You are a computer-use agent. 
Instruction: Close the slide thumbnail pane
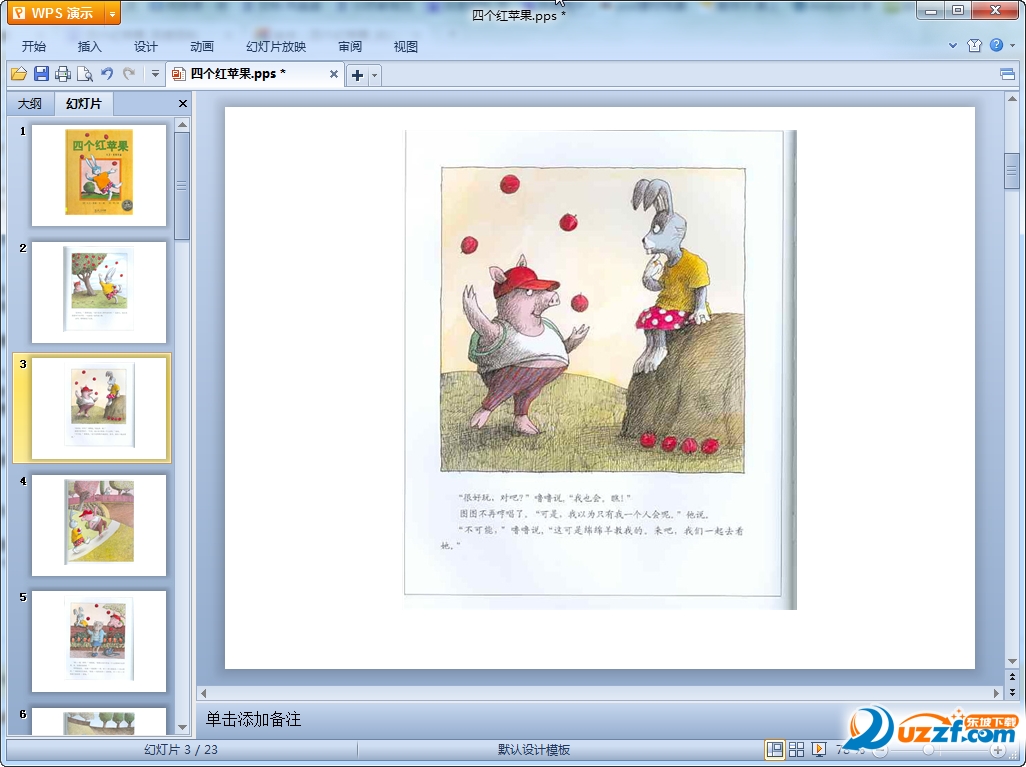(x=183, y=103)
